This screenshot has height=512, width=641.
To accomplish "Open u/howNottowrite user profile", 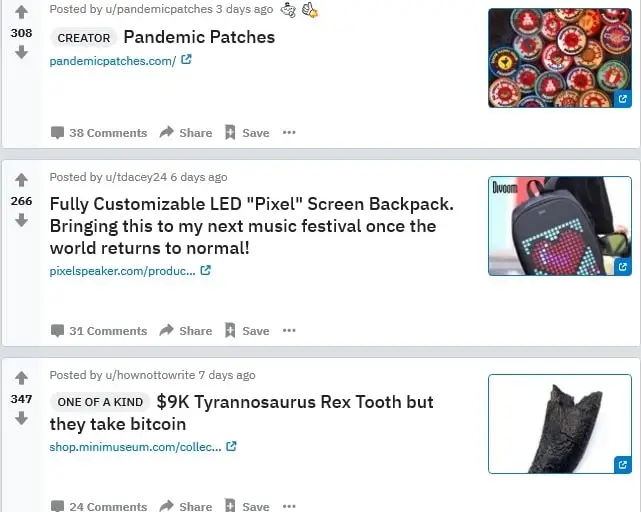I will [x=150, y=375].
